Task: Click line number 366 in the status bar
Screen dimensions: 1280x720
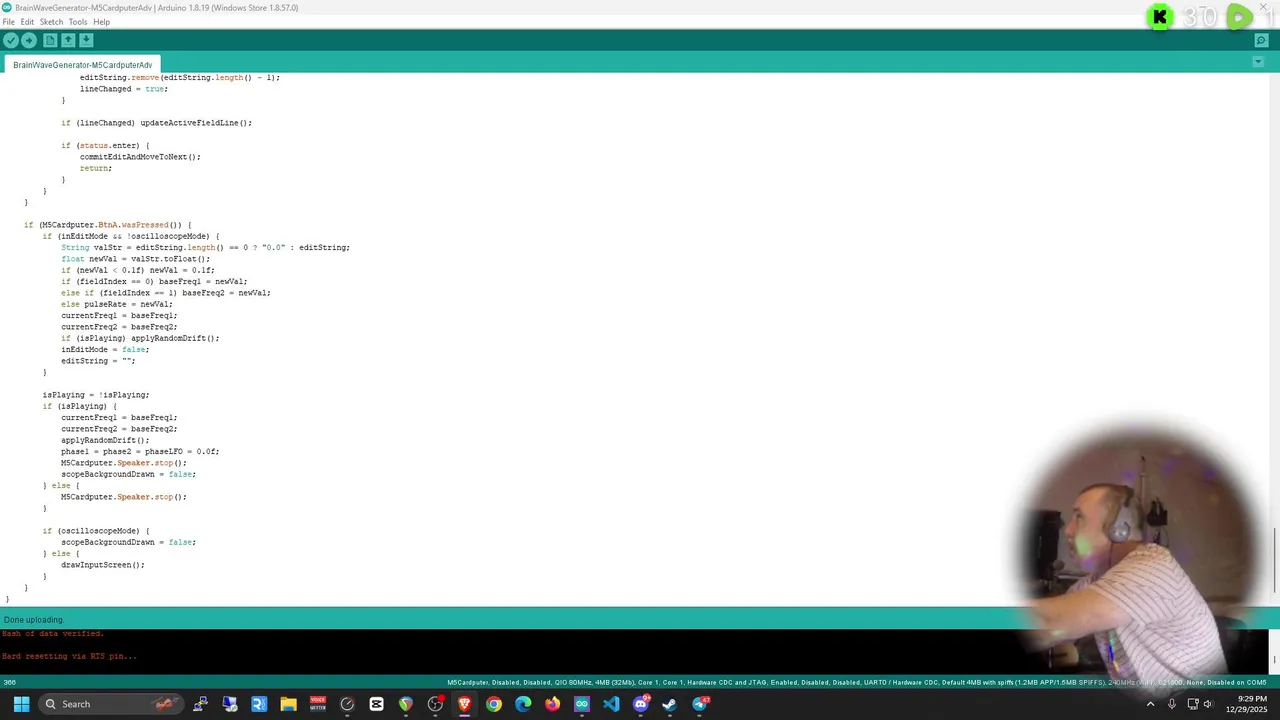Action: point(9,683)
